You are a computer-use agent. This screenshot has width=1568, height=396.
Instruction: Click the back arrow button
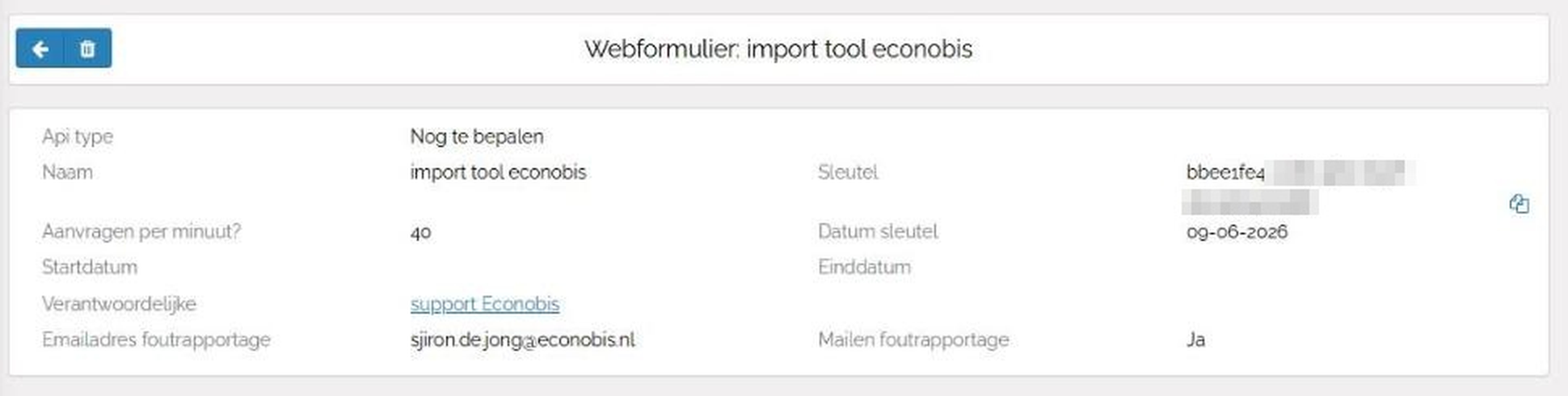coord(40,48)
